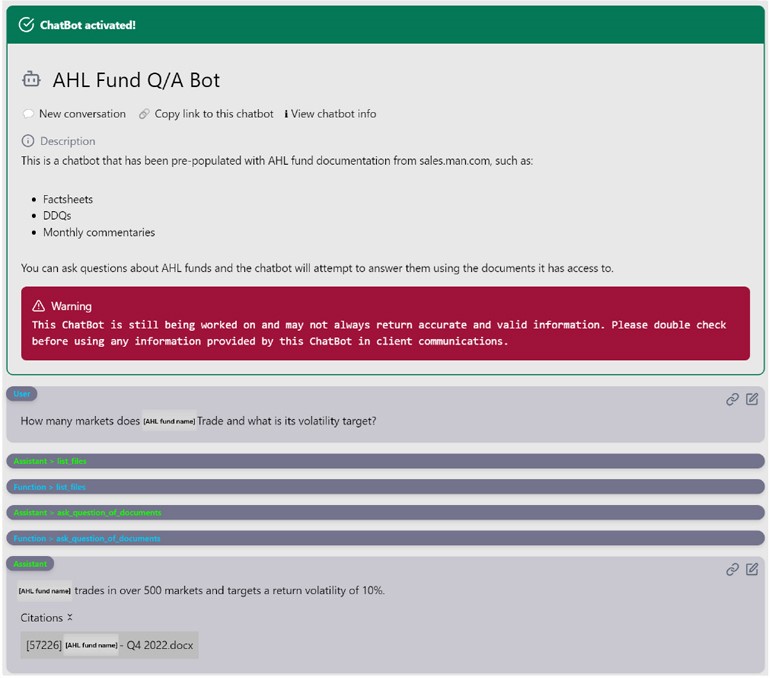This screenshot has width=770, height=678.
Task: Click the info circle icon next to Description
Action: click(28, 141)
